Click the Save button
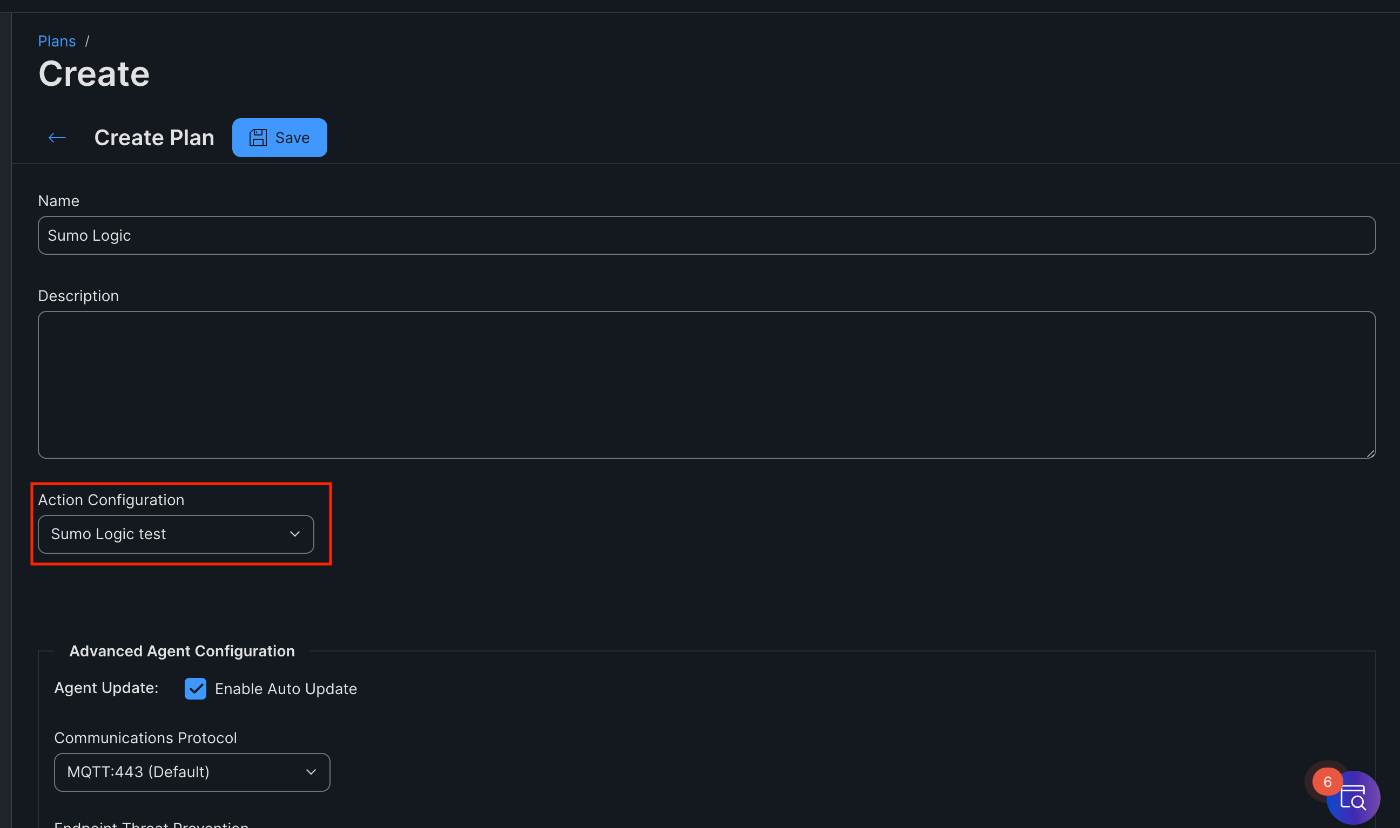Image resolution: width=1400 pixels, height=828 pixels. tap(279, 138)
